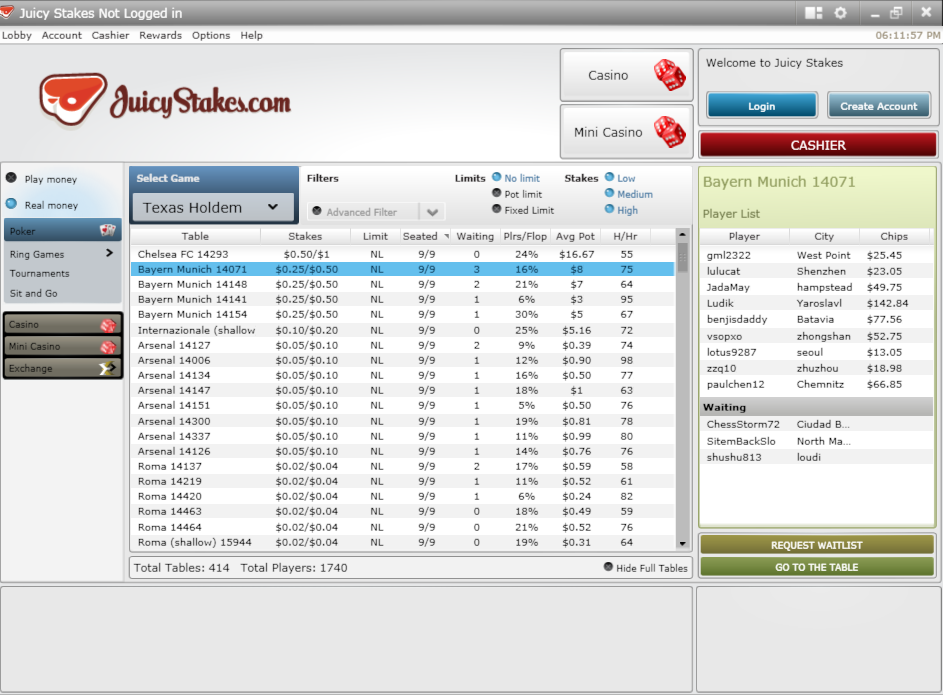943x695 pixels.
Task: Select the Bayern Munich 14154 table row
Action: click(402, 314)
